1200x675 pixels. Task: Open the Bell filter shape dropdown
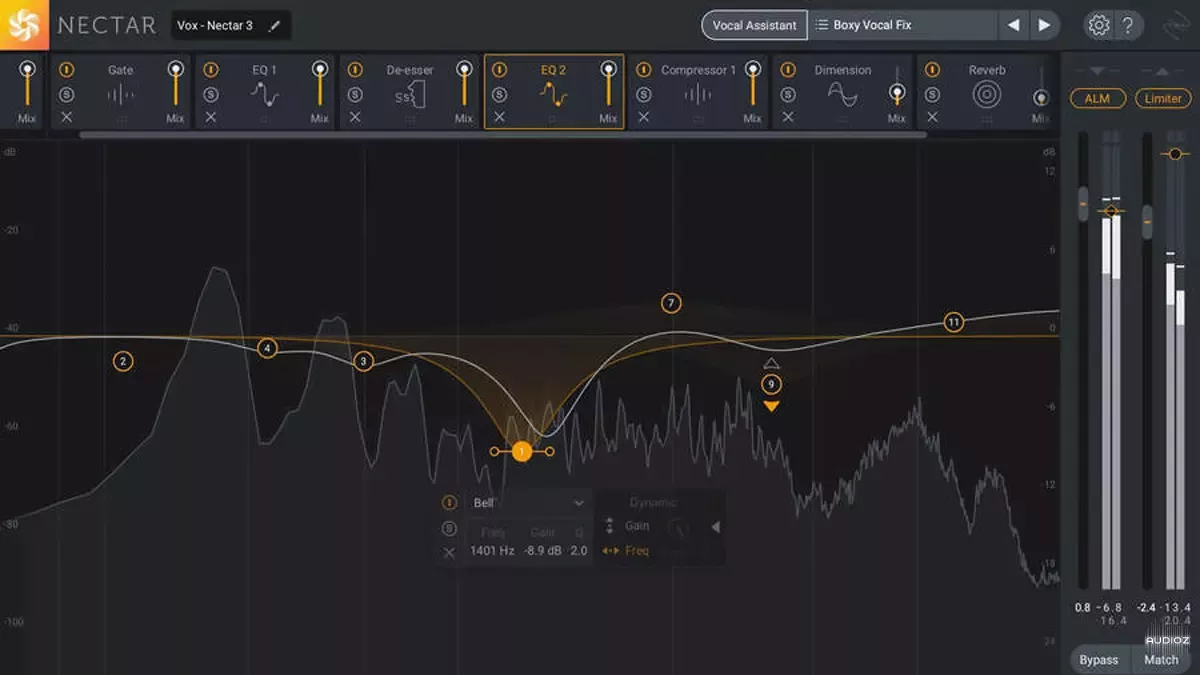(x=529, y=503)
